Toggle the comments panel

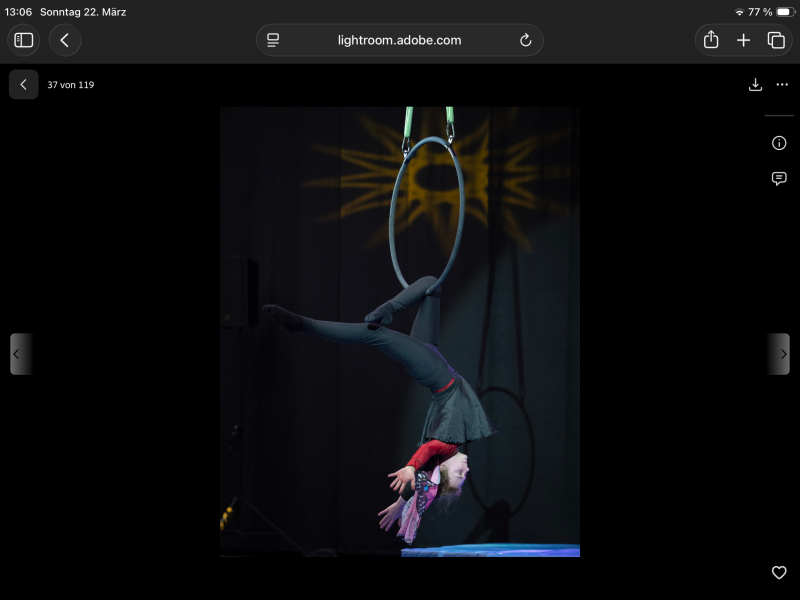point(779,179)
